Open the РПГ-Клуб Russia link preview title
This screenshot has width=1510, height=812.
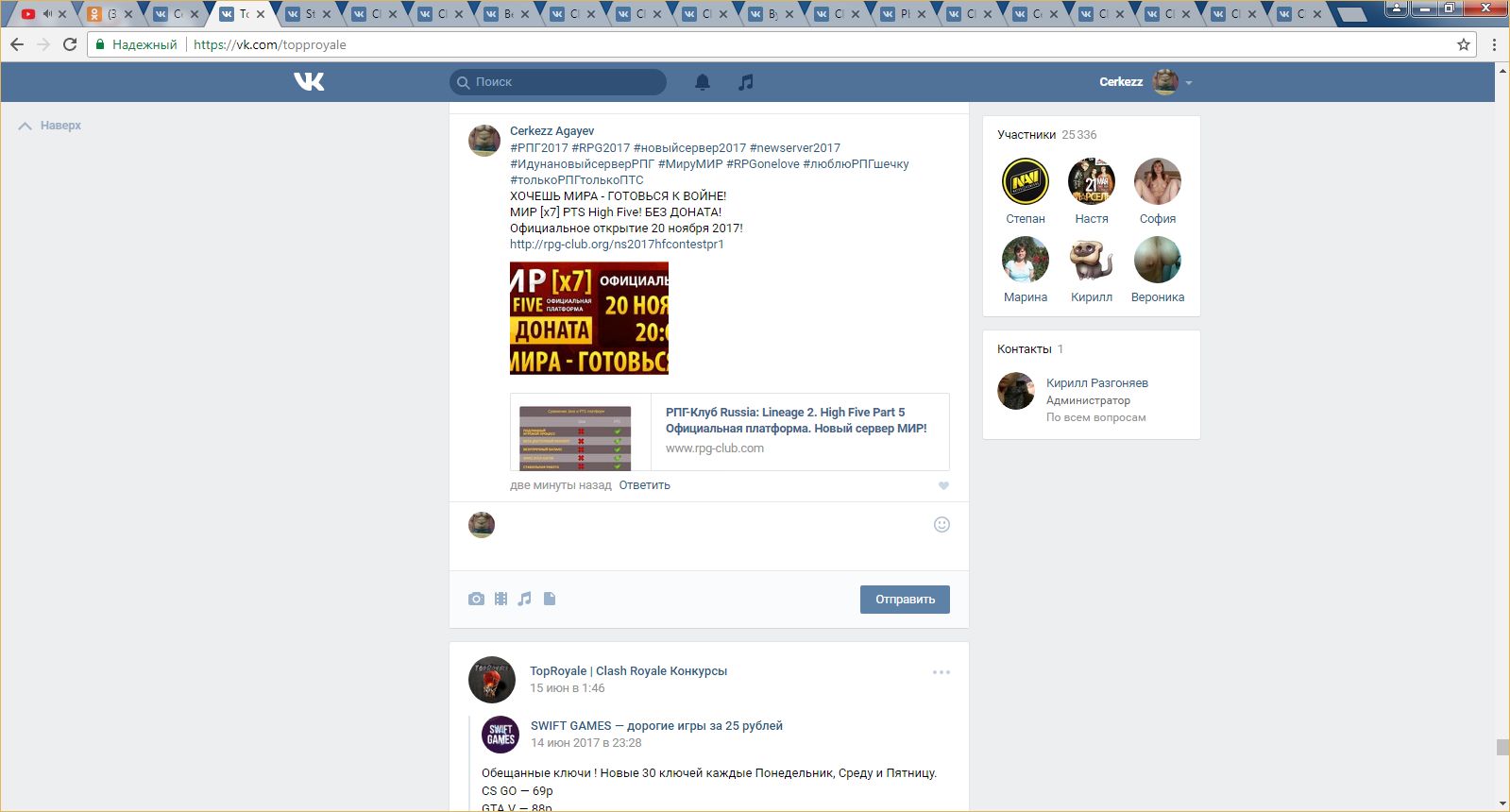(796, 420)
